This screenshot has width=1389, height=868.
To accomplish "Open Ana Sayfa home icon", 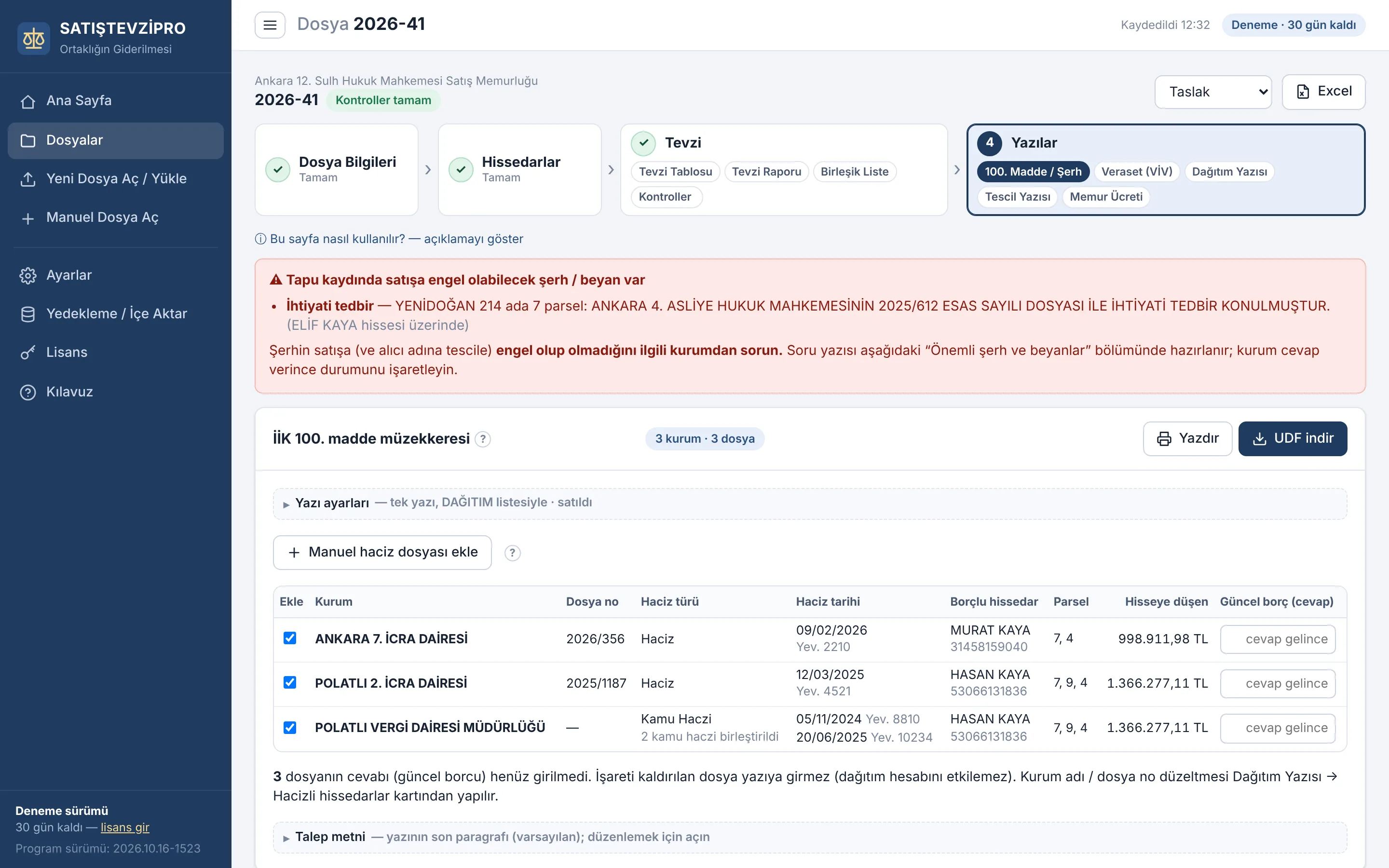I will coord(27,102).
